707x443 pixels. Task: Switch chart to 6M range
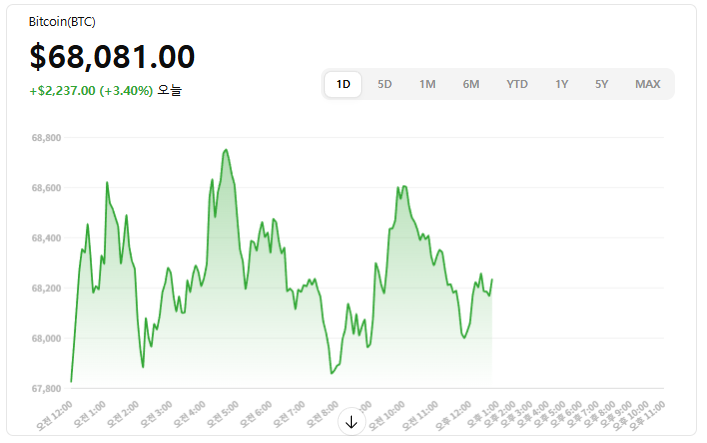tap(471, 84)
